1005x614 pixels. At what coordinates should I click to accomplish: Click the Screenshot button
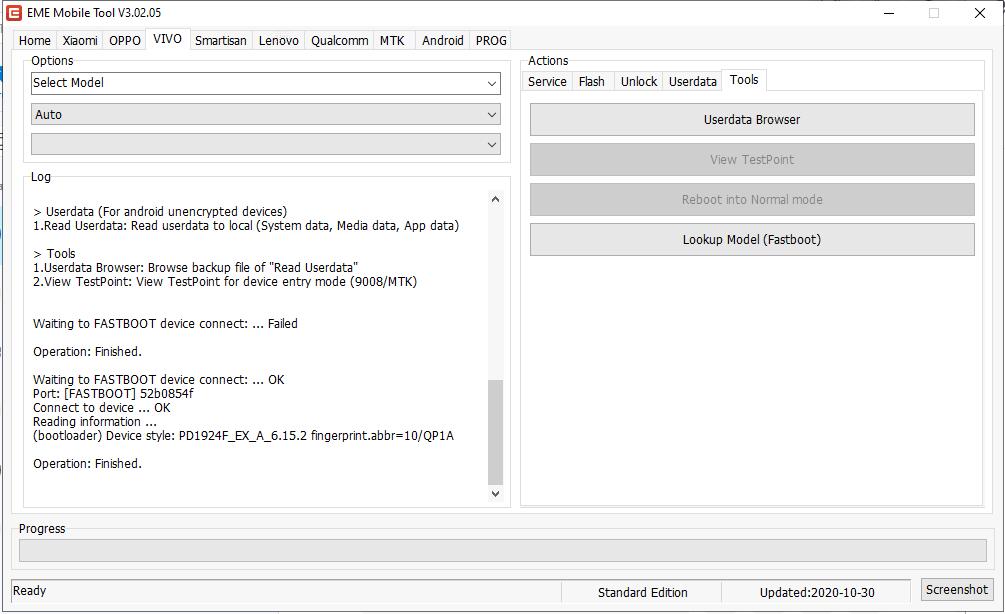(957, 590)
